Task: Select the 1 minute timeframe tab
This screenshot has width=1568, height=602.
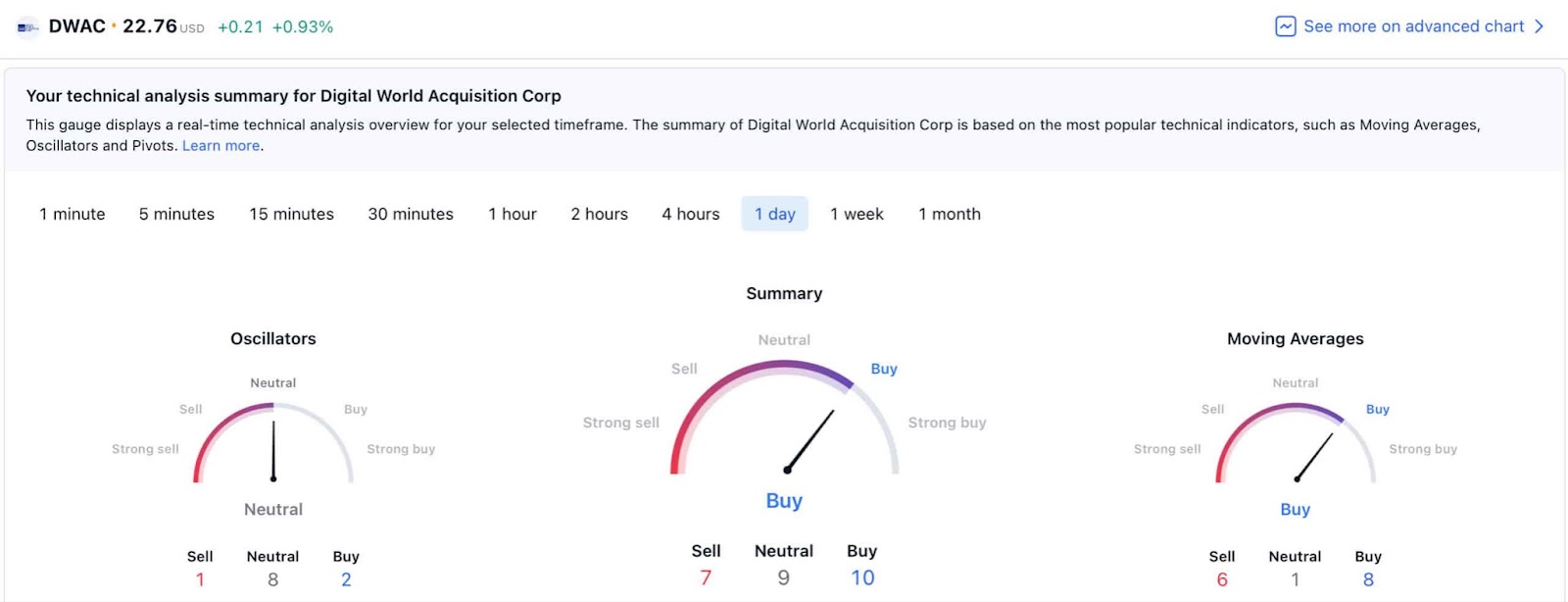Action: [x=73, y=214]
